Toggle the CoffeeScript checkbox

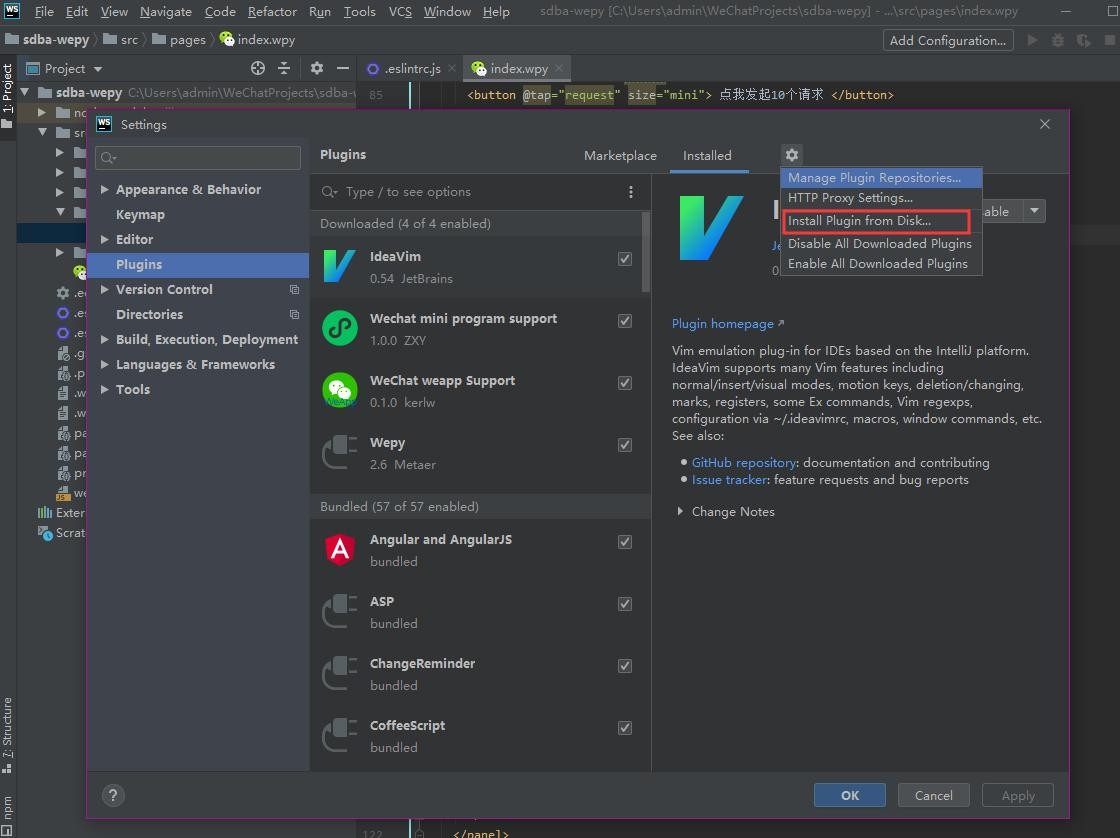coord(625,728)
